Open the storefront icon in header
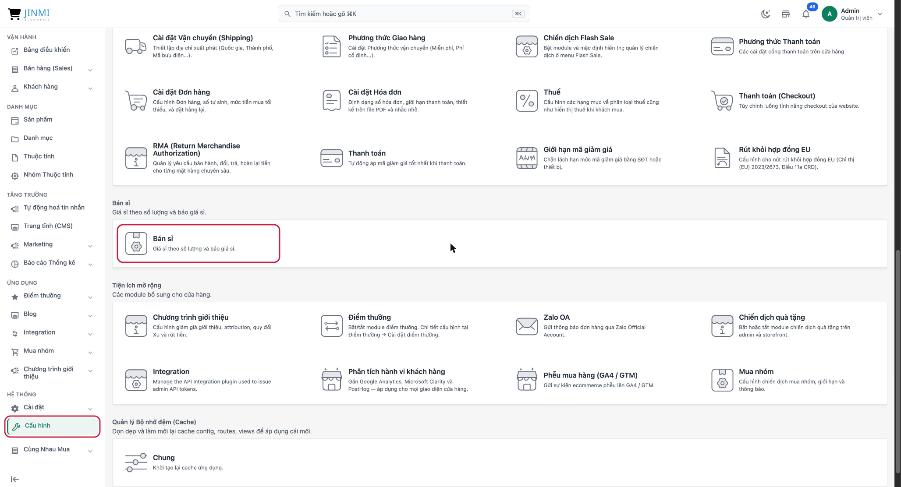901x487 pixels. 786,14
